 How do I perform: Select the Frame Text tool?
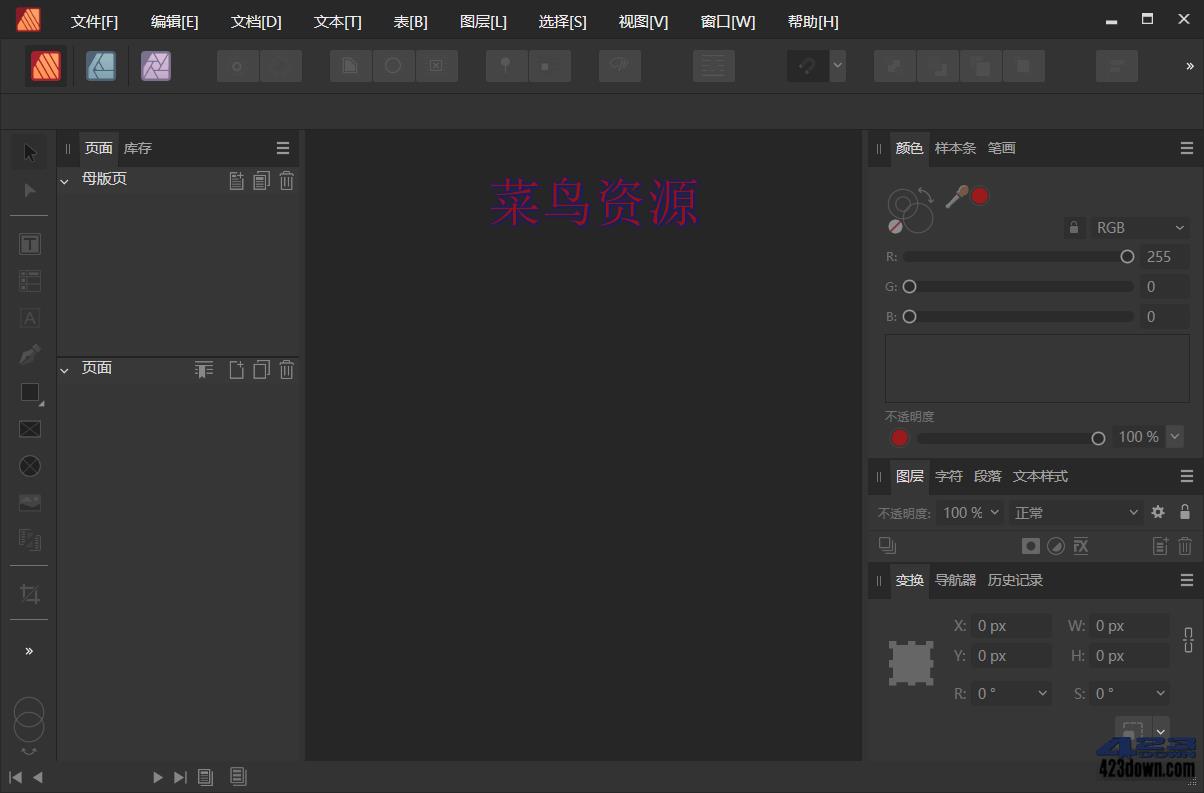[x=29, y=243]
